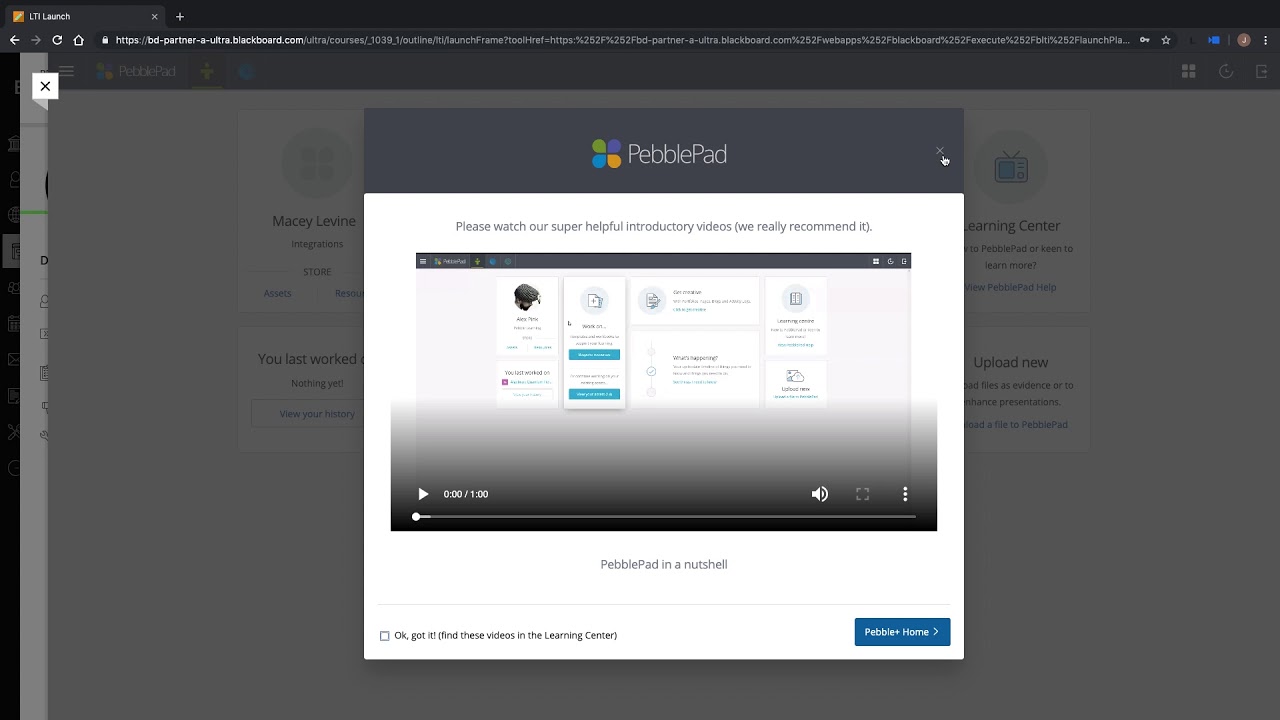Open the Blackboard calendar icon

pos(13,323)
